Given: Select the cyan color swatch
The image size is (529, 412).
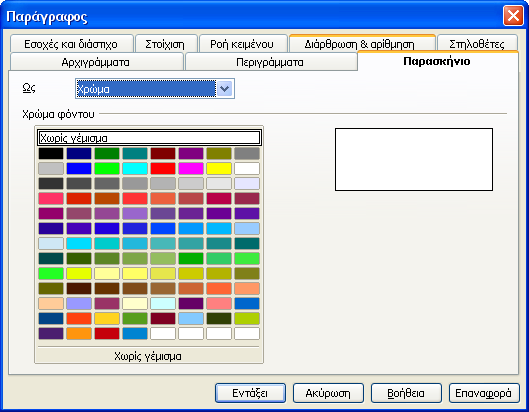Looking at the screenshot, I should [x=135, y=168].
